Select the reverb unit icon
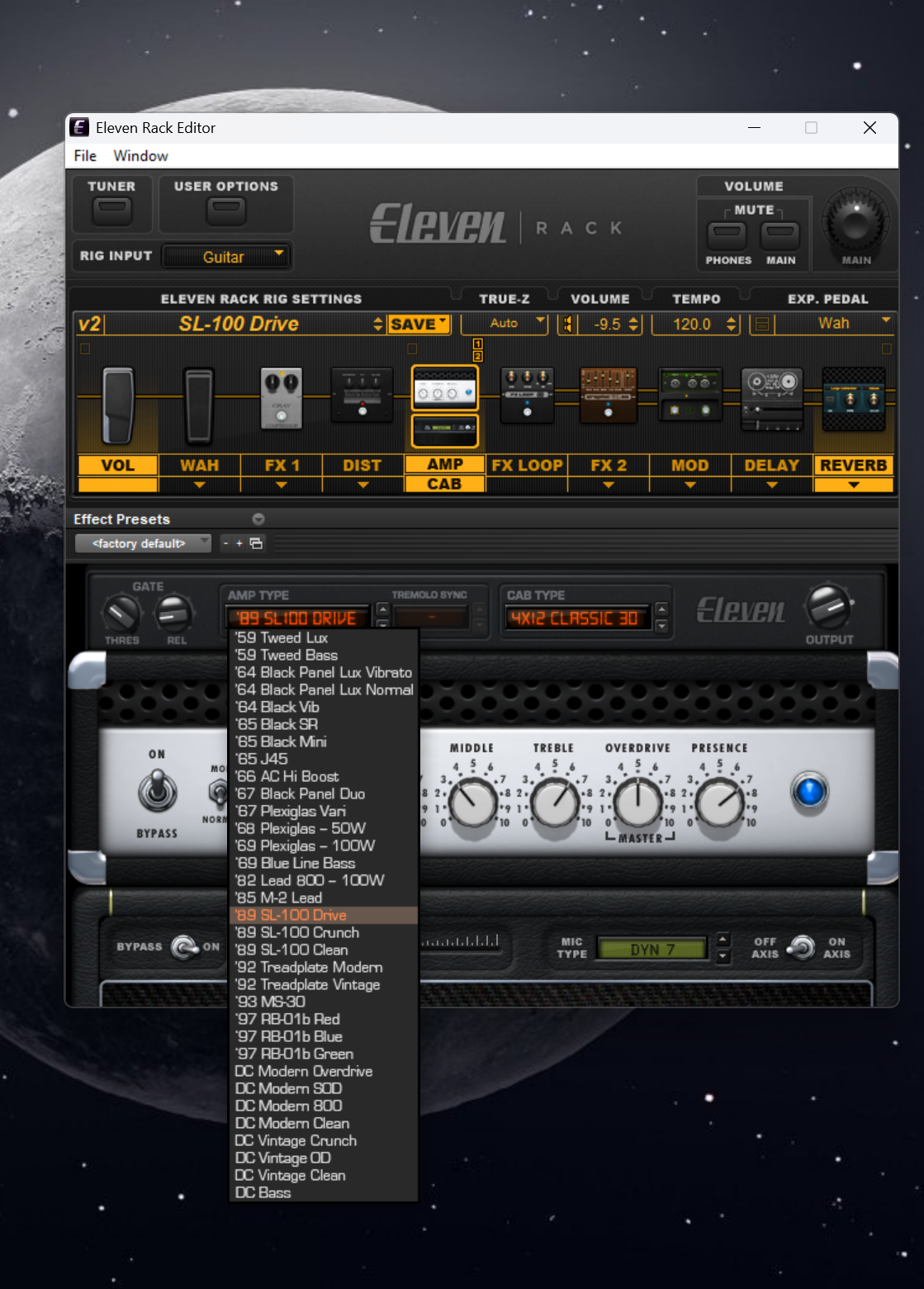The height and width of the screenshot is (1289, 924). [x=854, y=400]
